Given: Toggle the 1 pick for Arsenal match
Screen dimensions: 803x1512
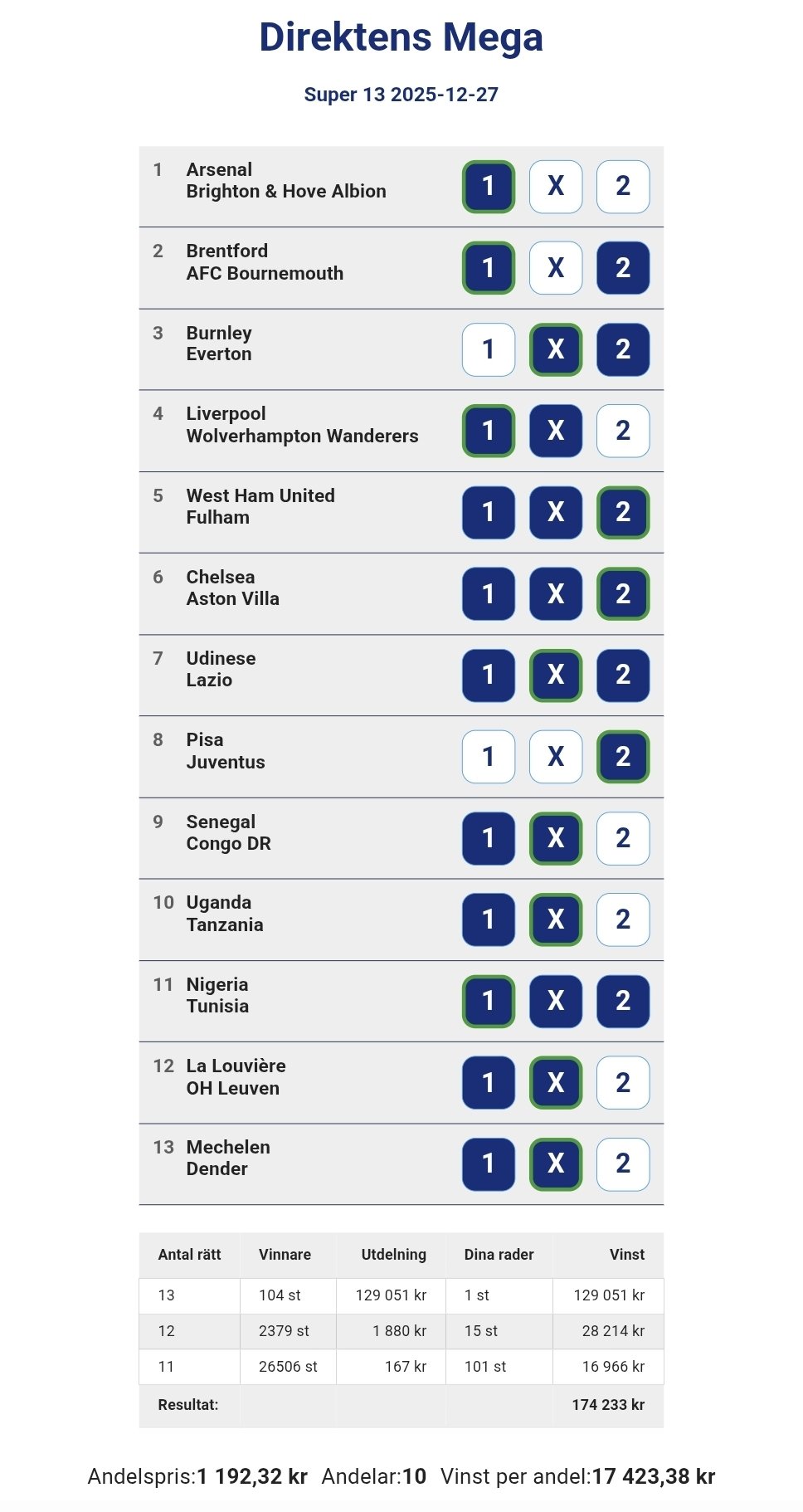Looking at the screenshot, I should click(x=489, y=186).
